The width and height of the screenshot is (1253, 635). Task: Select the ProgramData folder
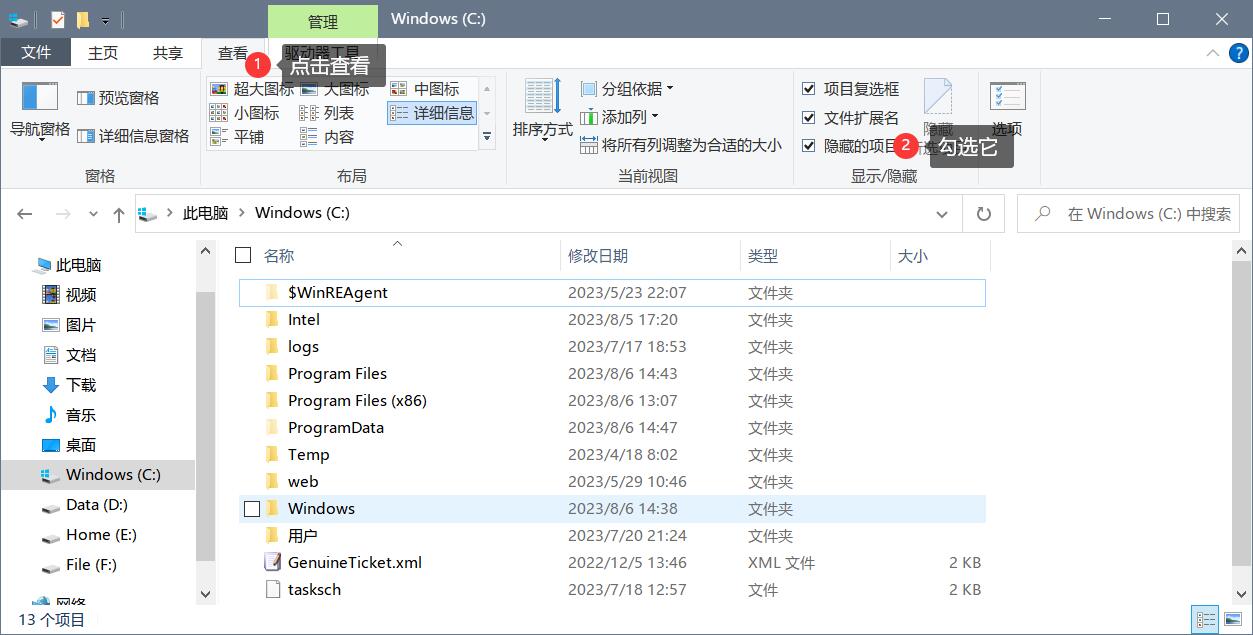[612, 428]
